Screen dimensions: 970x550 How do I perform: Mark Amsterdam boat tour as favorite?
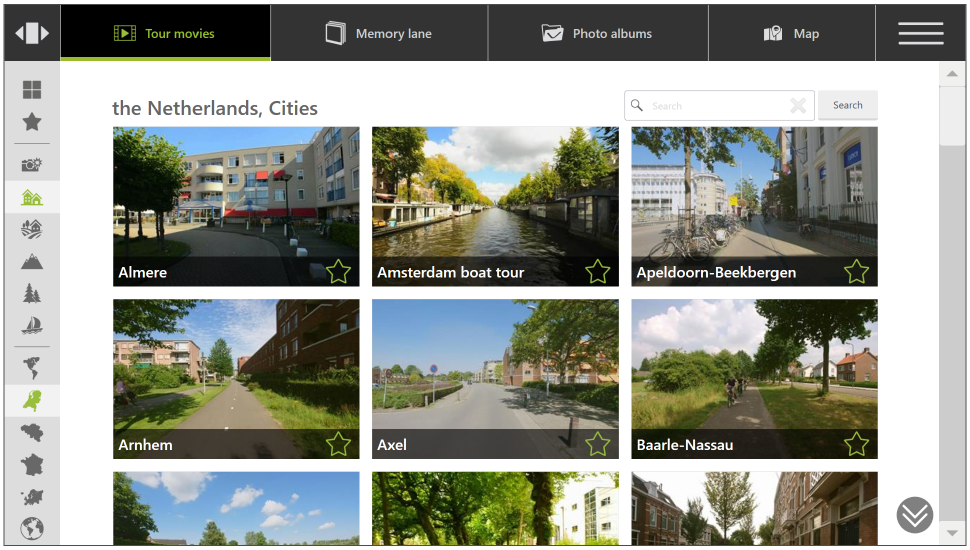click(x=597, y=271)
